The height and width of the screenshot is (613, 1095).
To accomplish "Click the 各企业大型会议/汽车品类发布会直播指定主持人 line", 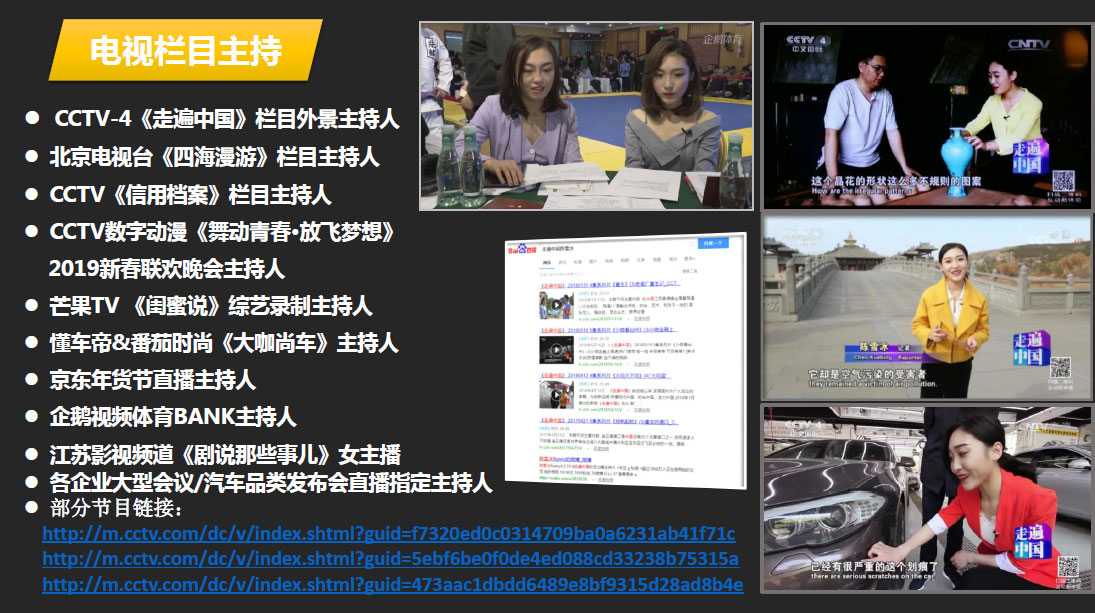I will pyautogui.click(x=271, y=482).
